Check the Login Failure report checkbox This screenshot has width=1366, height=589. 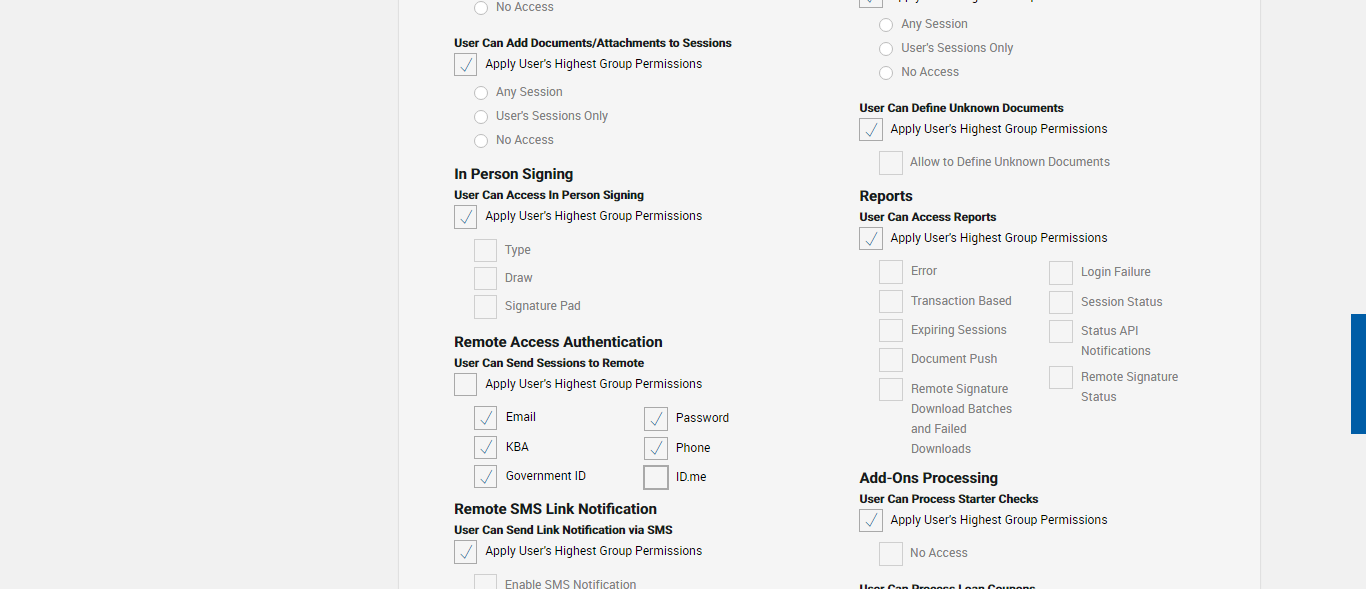[1061, 273]
